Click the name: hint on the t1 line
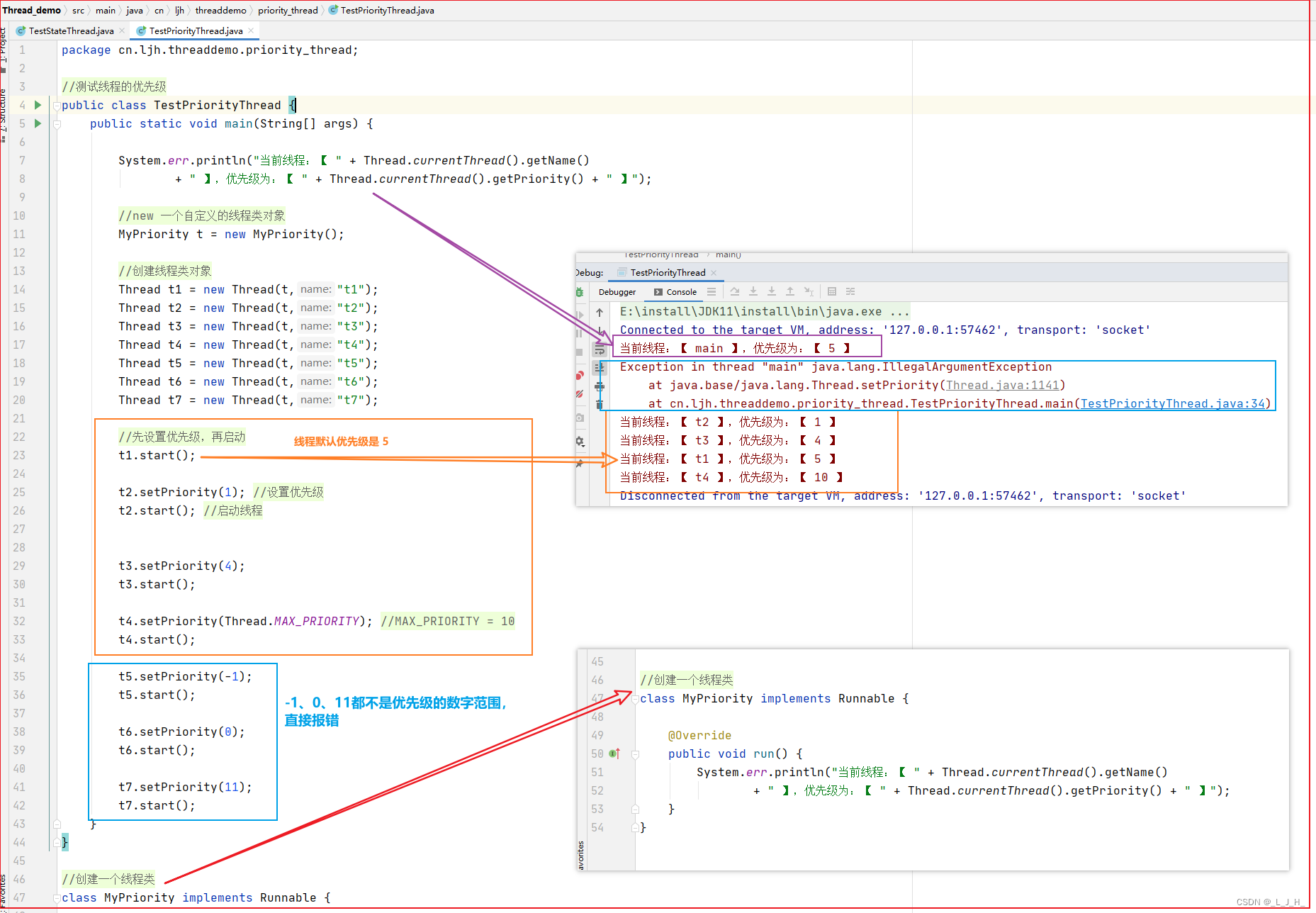The height and width of the screenshot is (913, 1316). [315, 289]
